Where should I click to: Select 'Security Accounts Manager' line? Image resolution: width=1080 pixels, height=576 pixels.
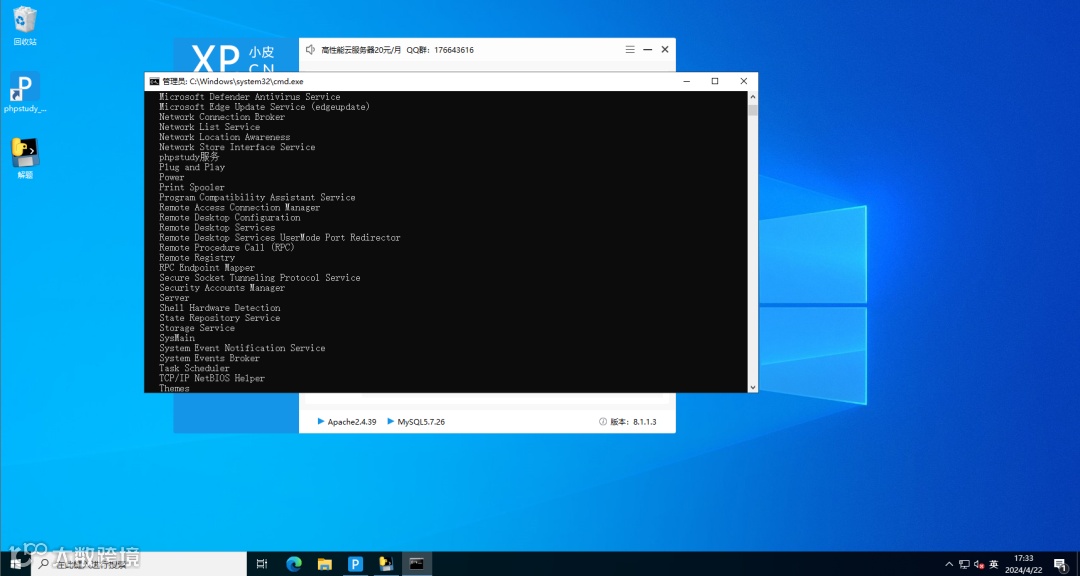(222, 288)
